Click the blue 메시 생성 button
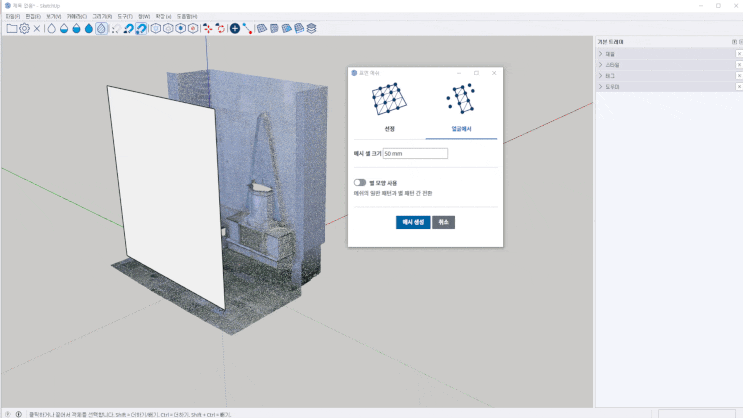 tap(413, 222)
